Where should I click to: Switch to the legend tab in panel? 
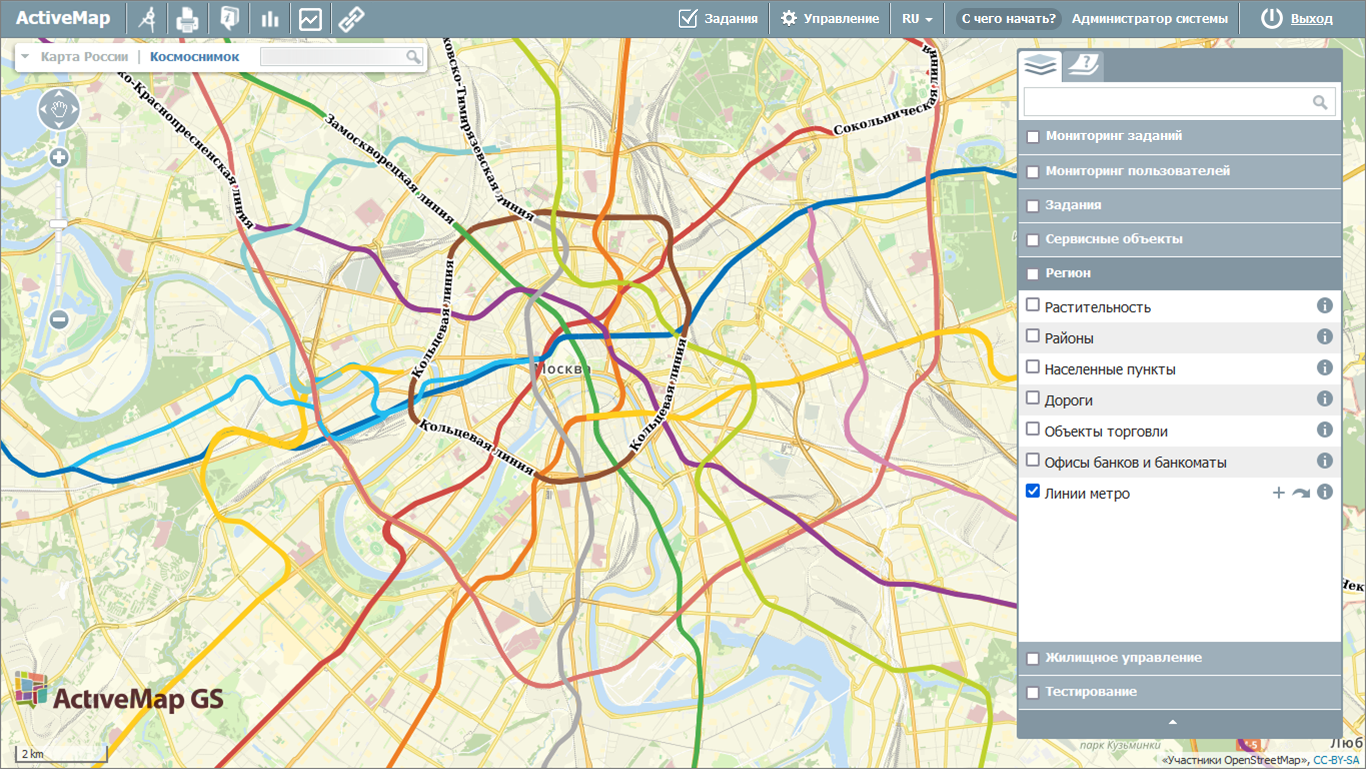pyautogui.click(x=1082, y=66)
